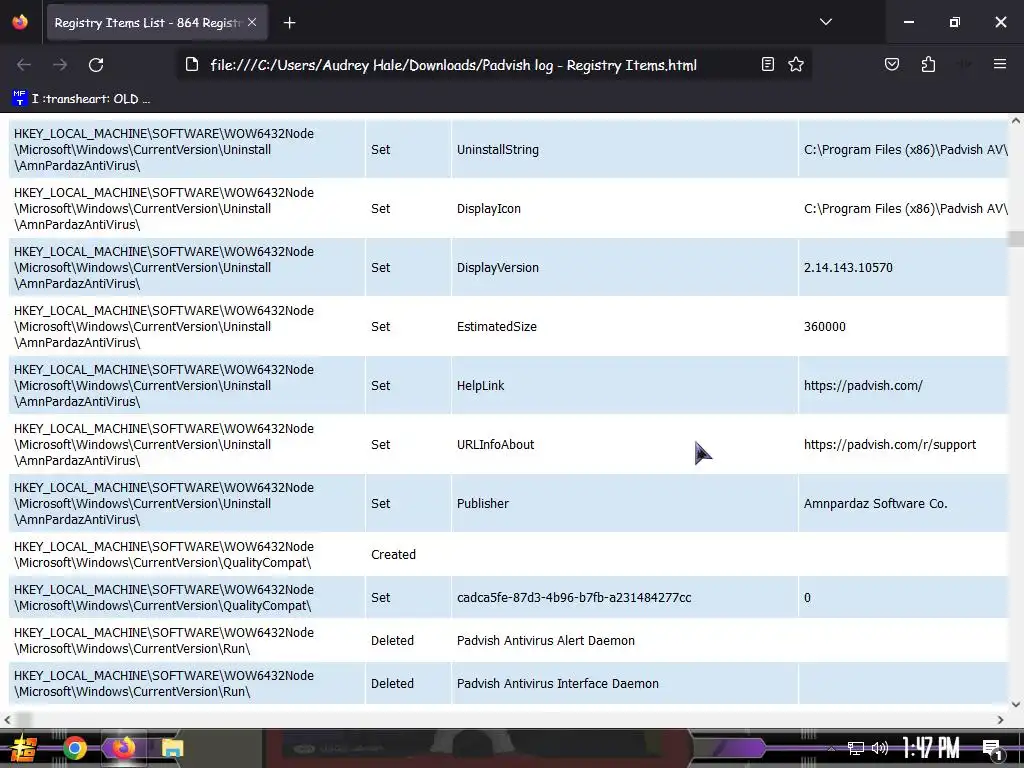
Task: Click the QualityCompat registry key in Created row
Action: [164, 554]
